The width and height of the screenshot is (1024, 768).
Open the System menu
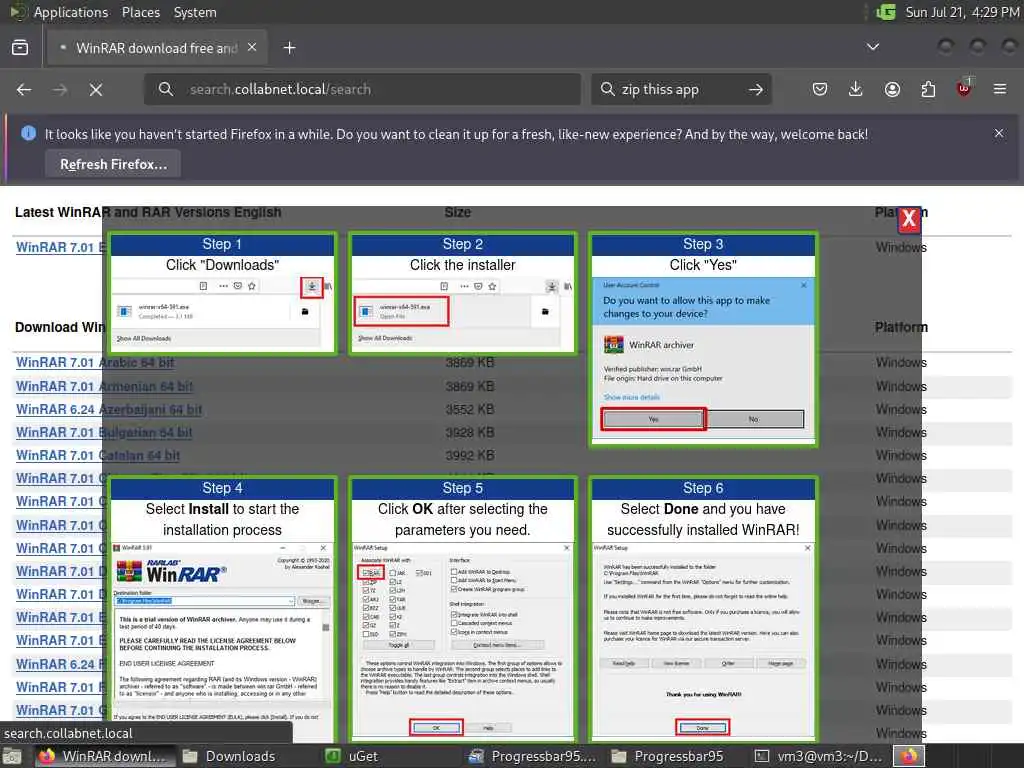coord(195,12)
